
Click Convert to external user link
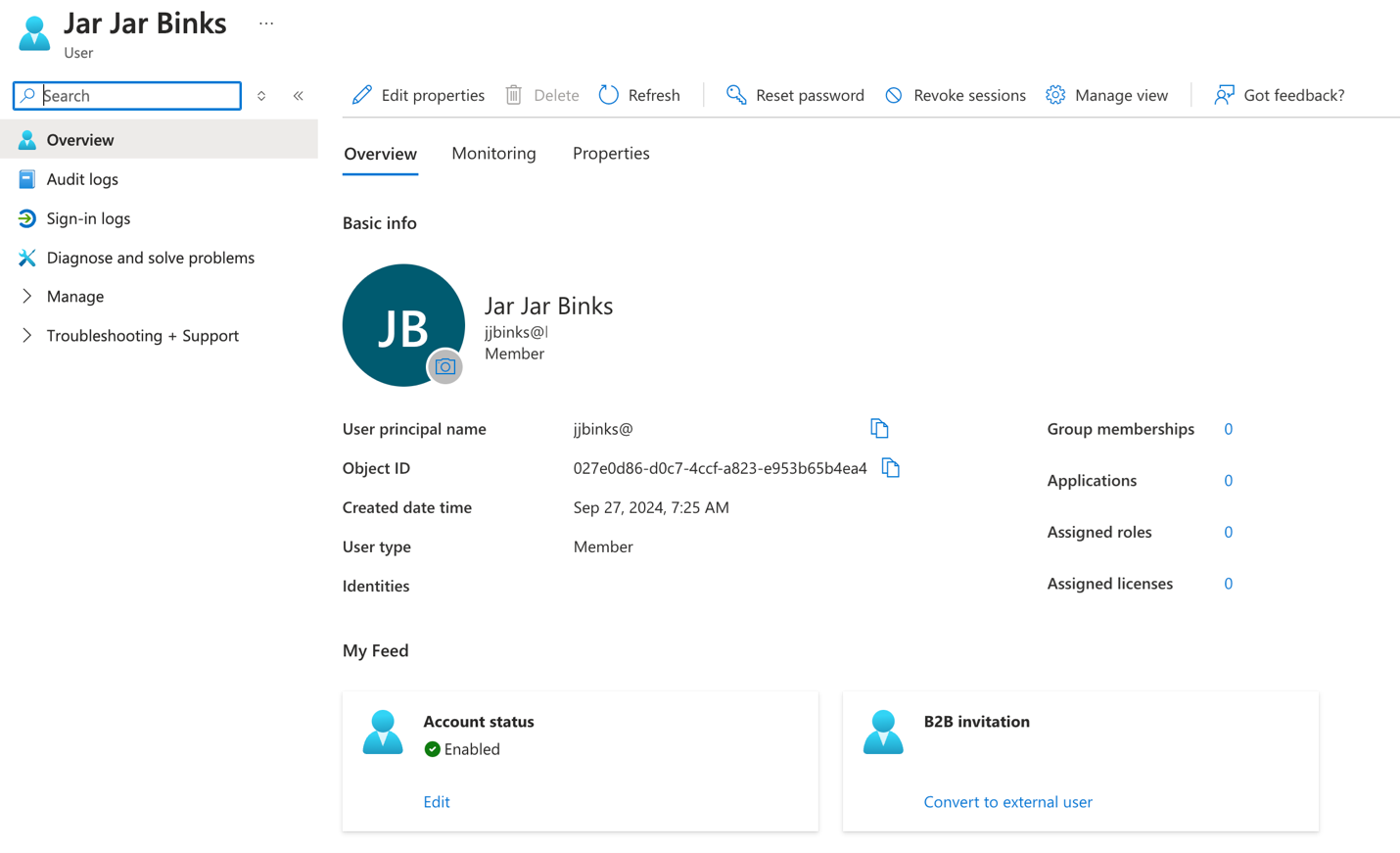pos(1007,801)
